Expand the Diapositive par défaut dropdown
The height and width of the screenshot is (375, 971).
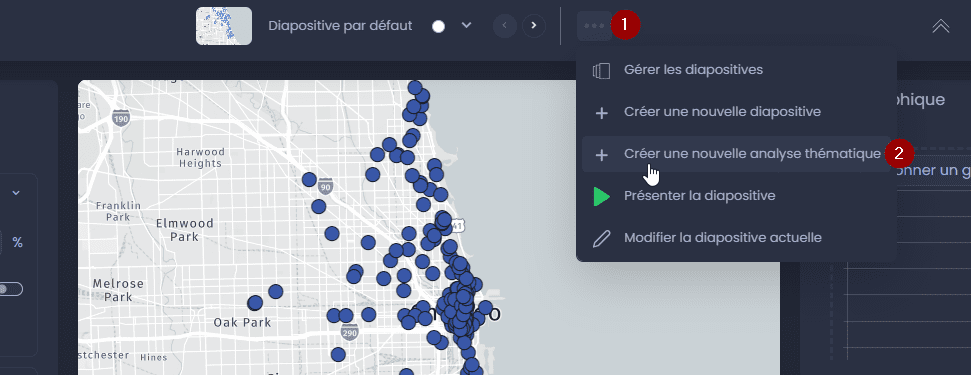(467, 25)
